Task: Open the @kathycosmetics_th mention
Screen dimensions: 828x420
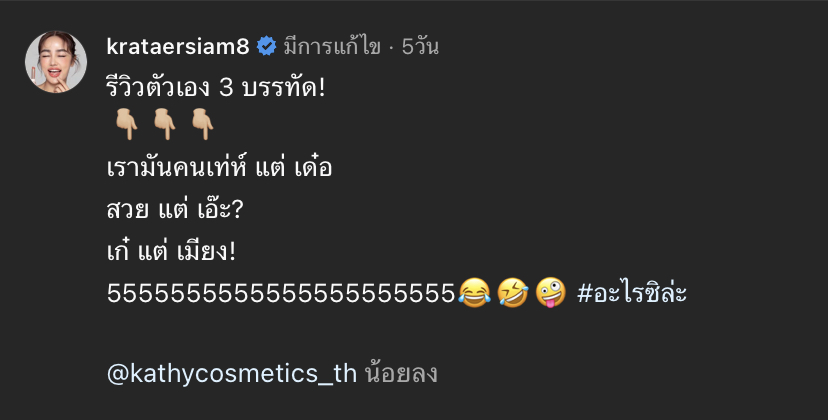Action: (231, 374)
